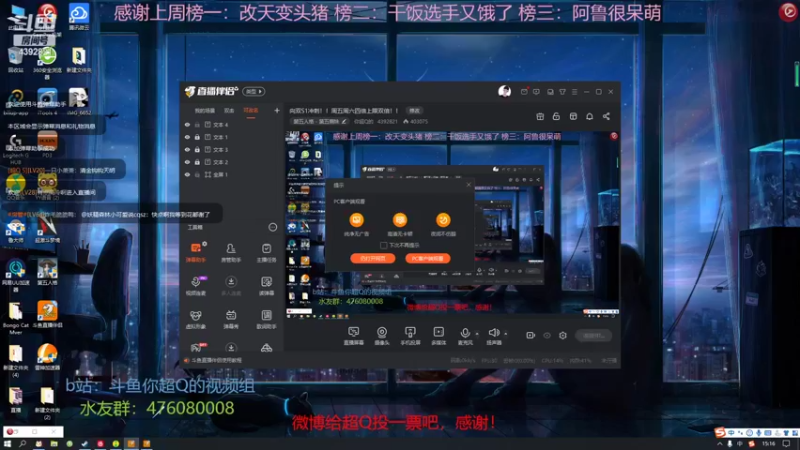Open the filter funnel menu in title bar

click(x=562, y=92)
